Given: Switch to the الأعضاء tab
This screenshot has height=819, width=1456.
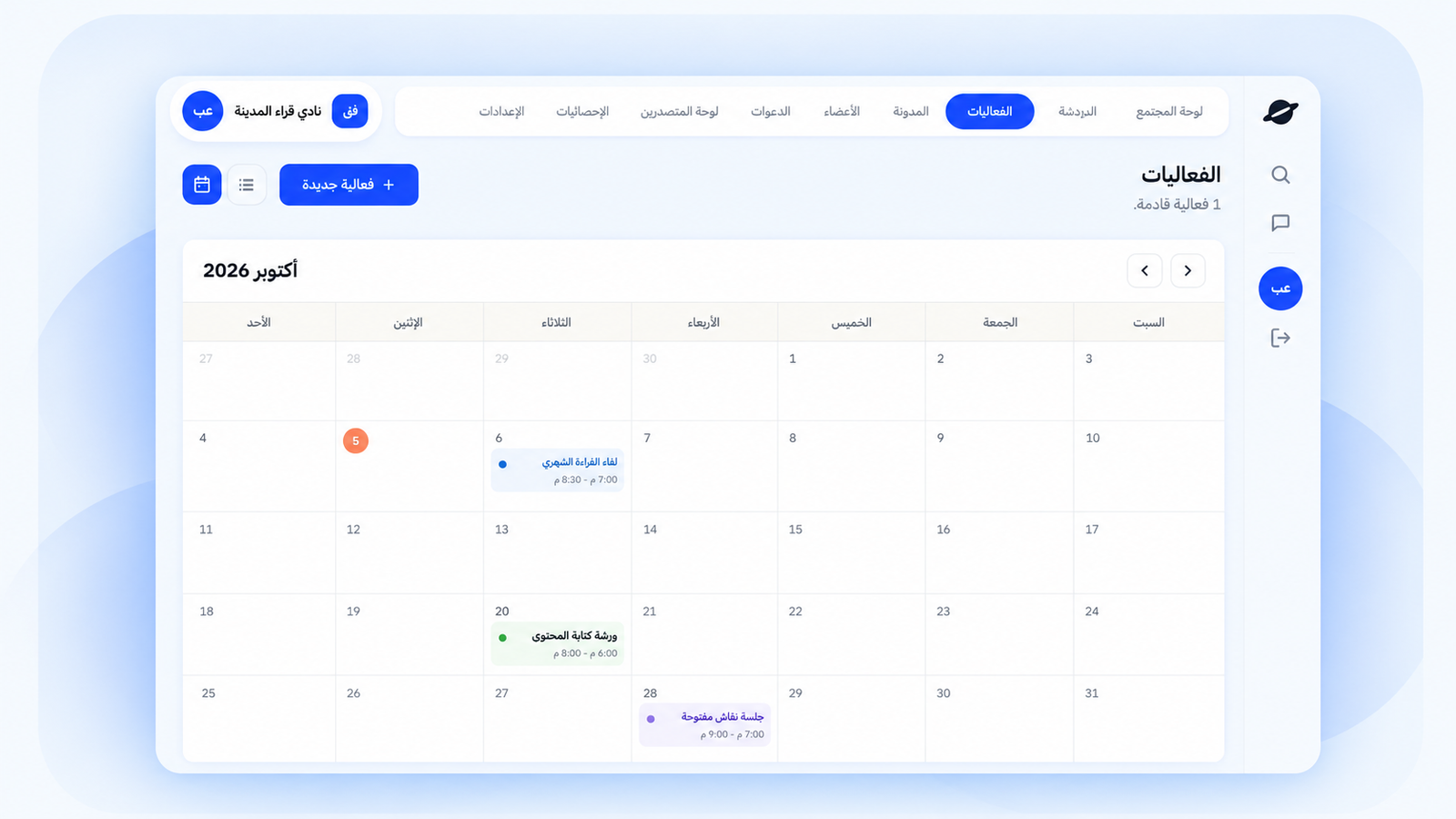Looking at the screenshot, I should tap(842, 111).
